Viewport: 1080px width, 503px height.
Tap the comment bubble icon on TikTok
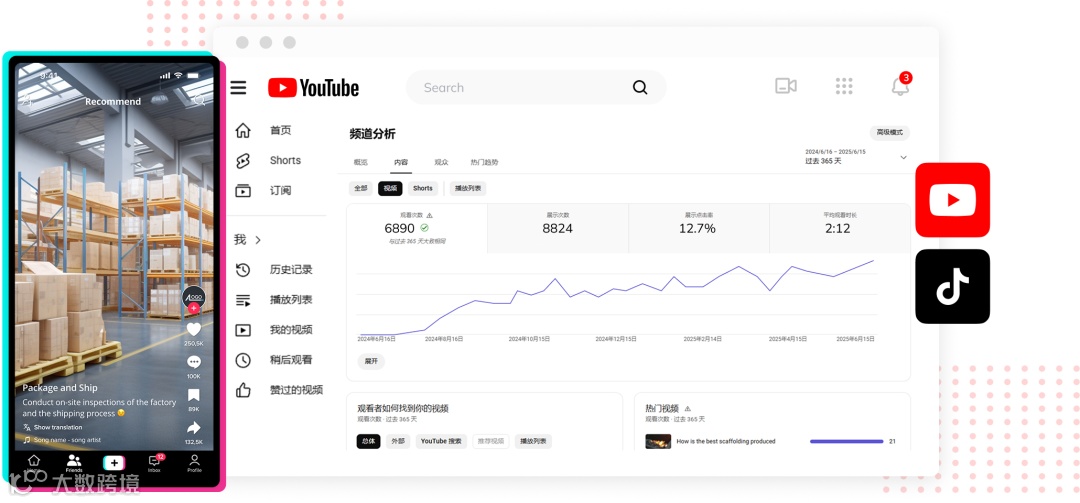(194, 362)
